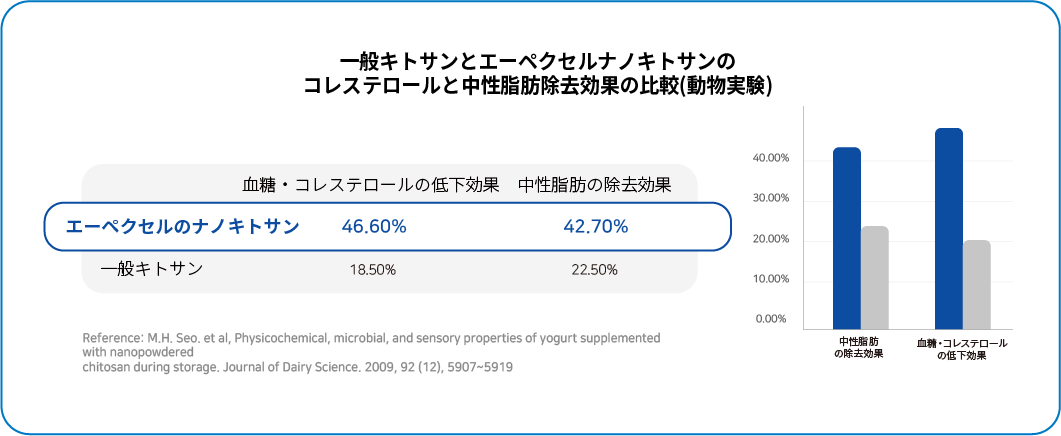Click the 血糖・コレステロールの低下効果 column header
The width and height of the screenshot is (1061, 436).
click(x=371, y=185)
